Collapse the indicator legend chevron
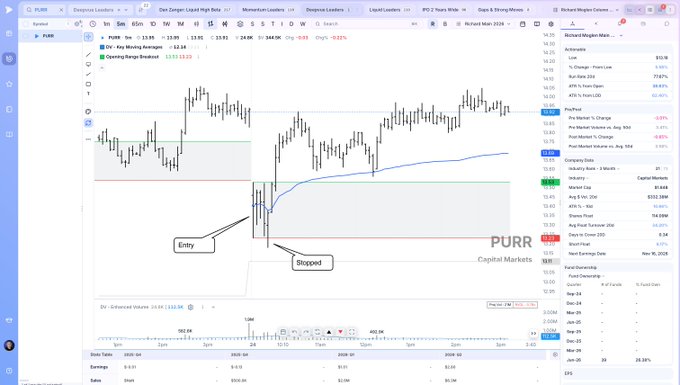 [x=102, y=68]
